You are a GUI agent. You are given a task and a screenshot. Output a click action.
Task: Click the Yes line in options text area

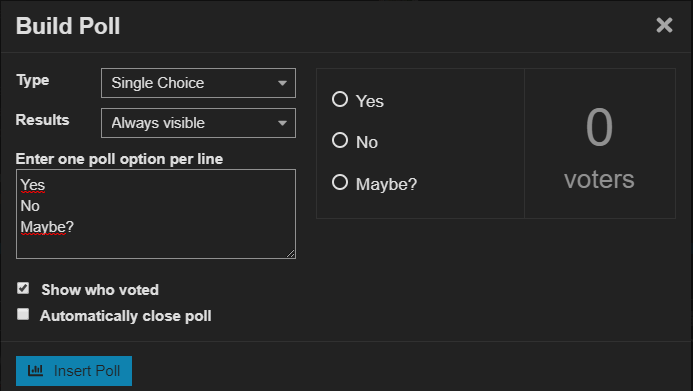(33, 185)
